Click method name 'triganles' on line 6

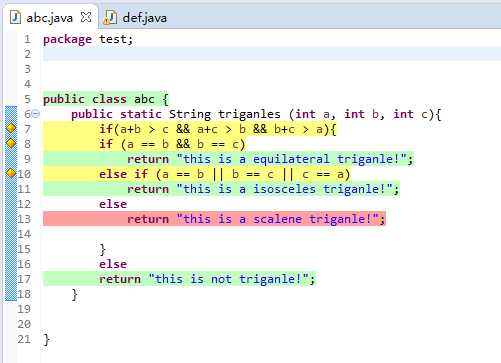(249, 114)
